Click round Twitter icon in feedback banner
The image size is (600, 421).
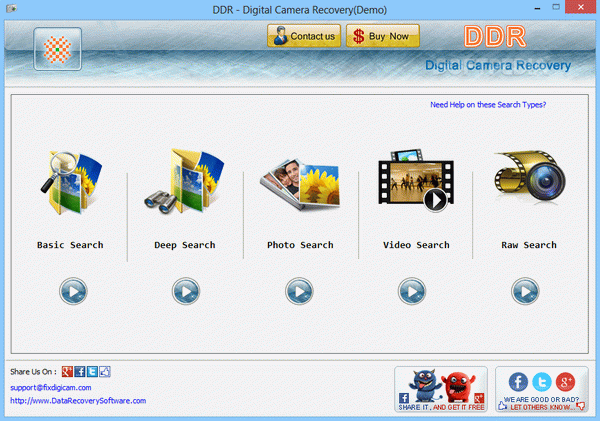click(542, 382)
